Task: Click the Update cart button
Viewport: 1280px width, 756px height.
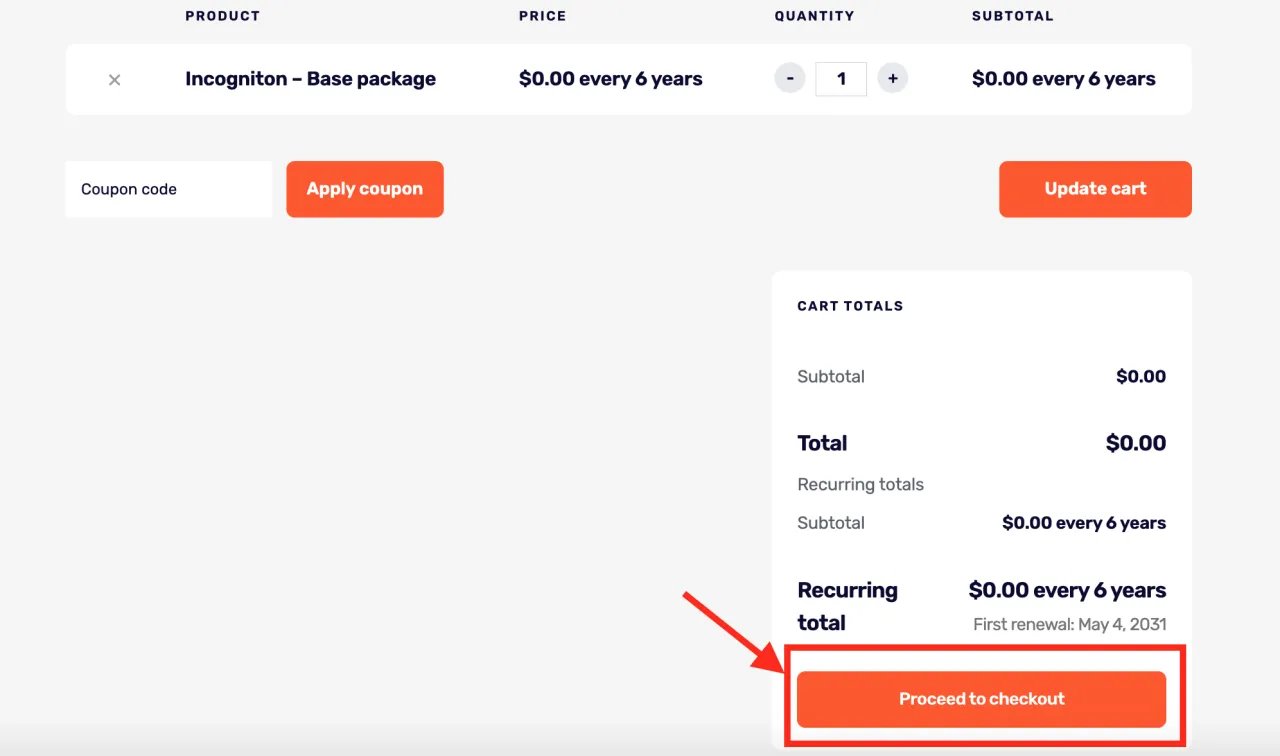Action: click(x=1095, y=189)
